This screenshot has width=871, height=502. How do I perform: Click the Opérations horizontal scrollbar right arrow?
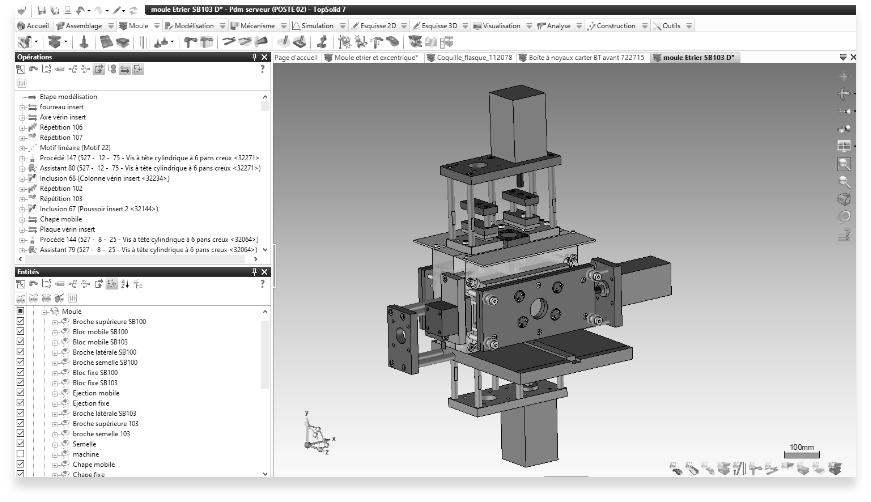[x=256, y=259]
